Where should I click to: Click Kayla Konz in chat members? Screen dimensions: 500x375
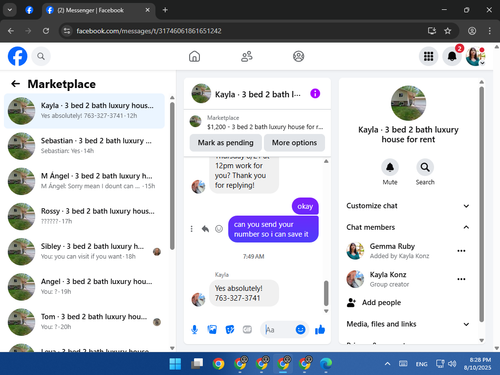[x=388, y=275]
